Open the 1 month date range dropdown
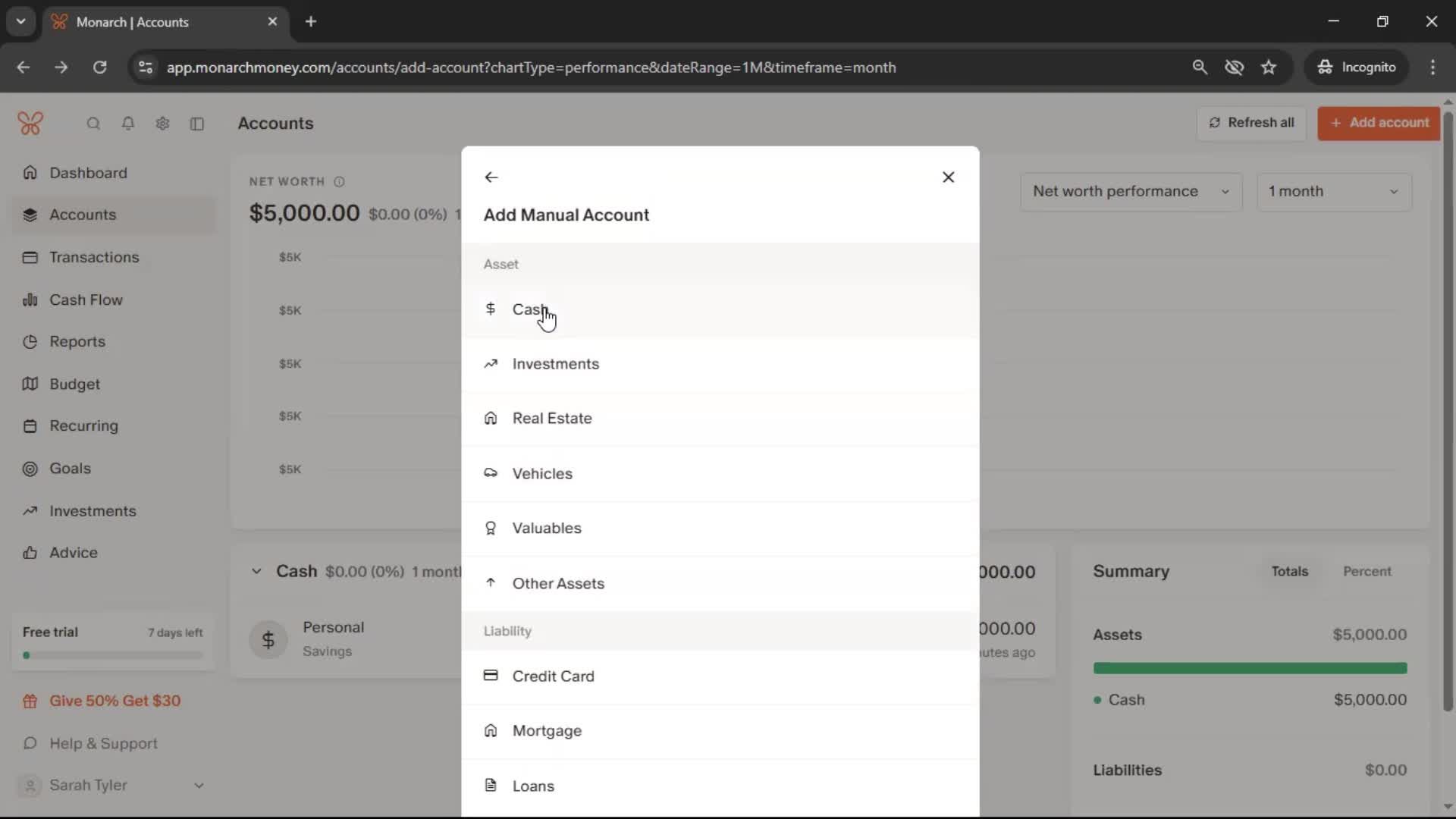The width and height of the screenshot is (1456, 819). coord(1333,192)
